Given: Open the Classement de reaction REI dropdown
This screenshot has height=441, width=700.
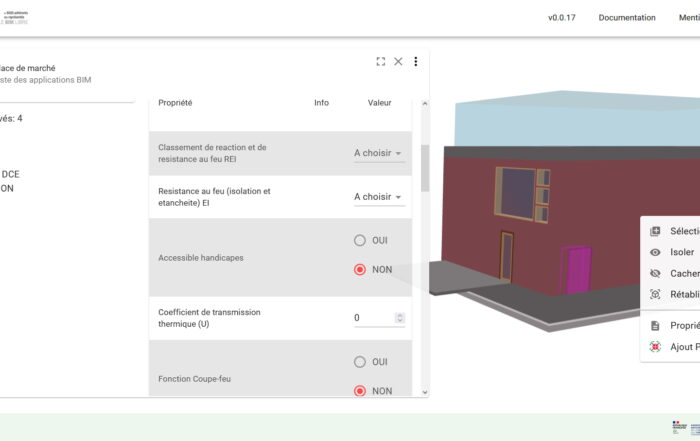Looking at the screenshot, I should tap(378, 154).
